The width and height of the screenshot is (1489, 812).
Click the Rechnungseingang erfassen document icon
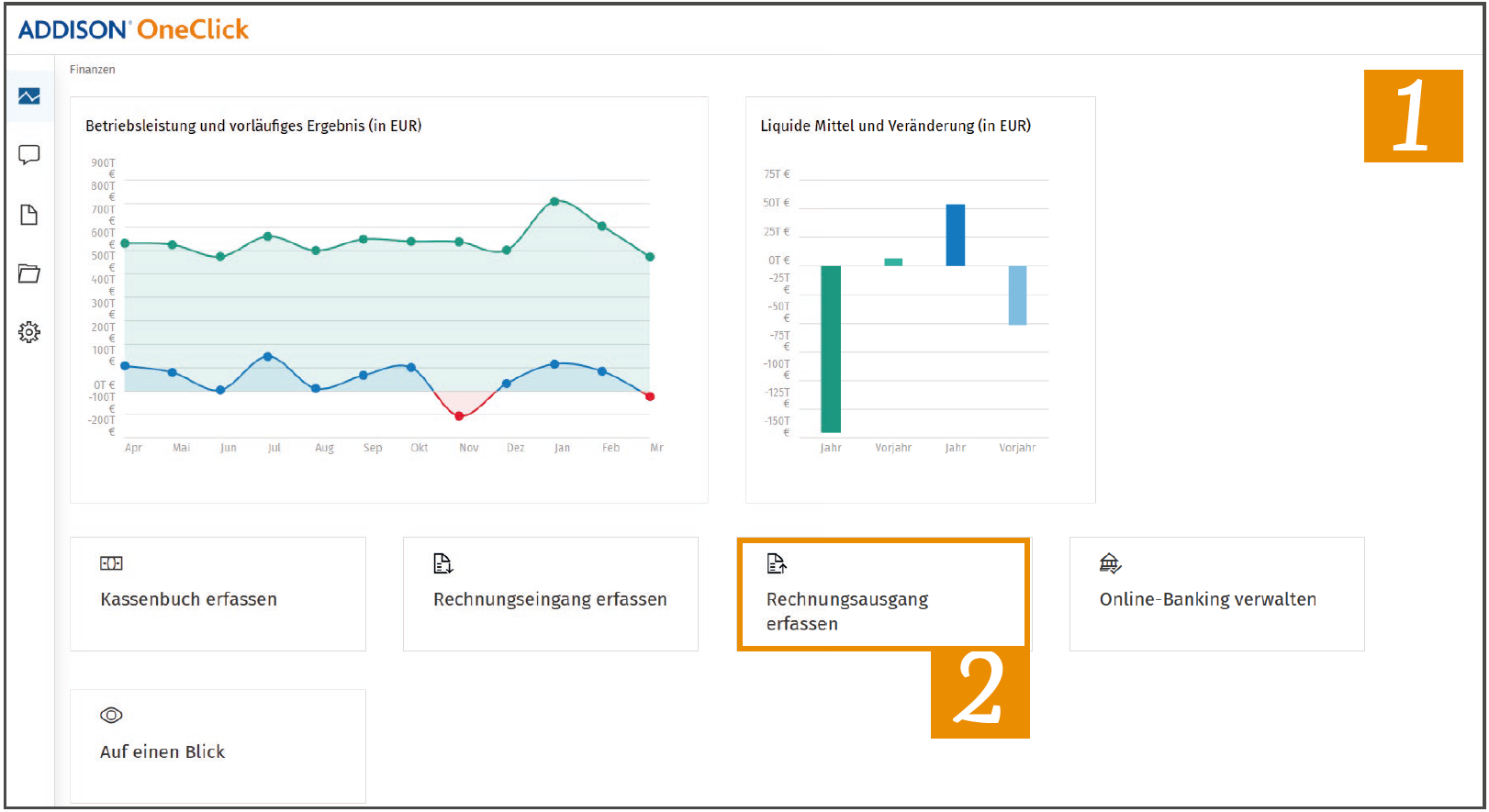click(443, 563)
